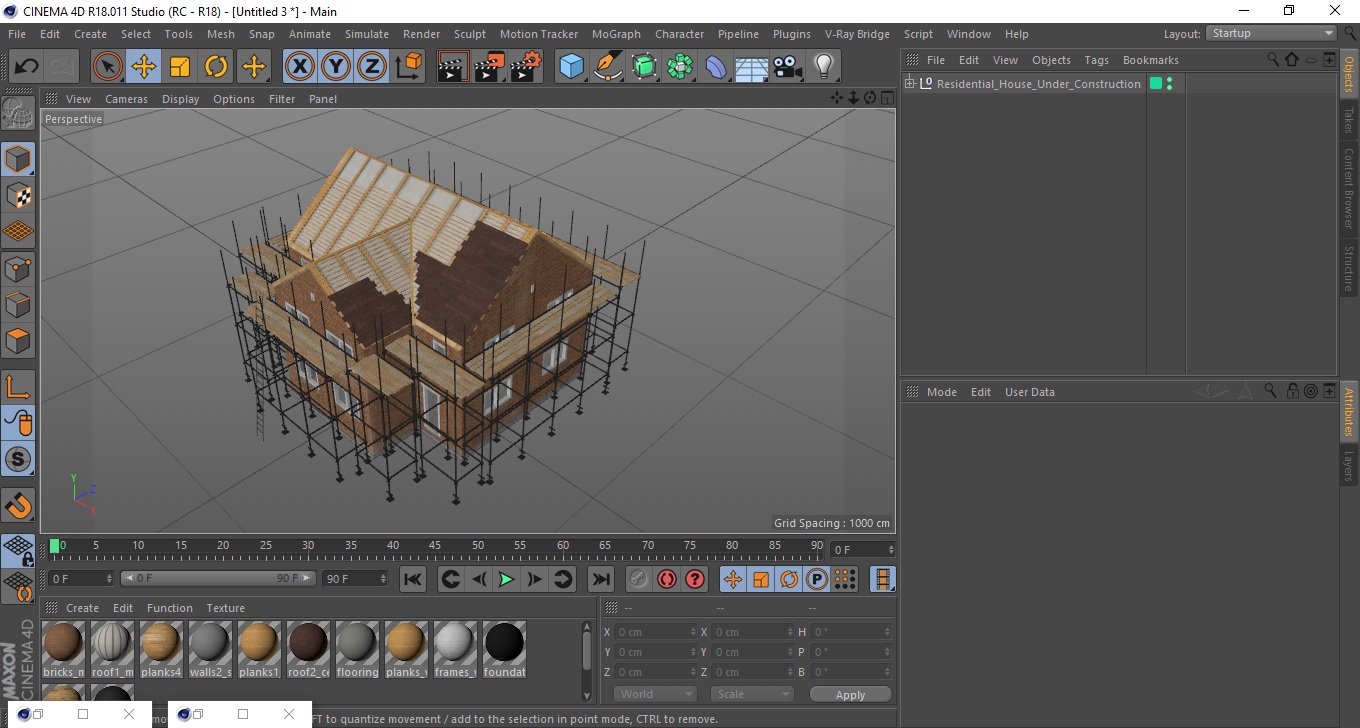Add a Floor environment object
This screenshot has height=728, width=1360.
[x=752, y=67]
